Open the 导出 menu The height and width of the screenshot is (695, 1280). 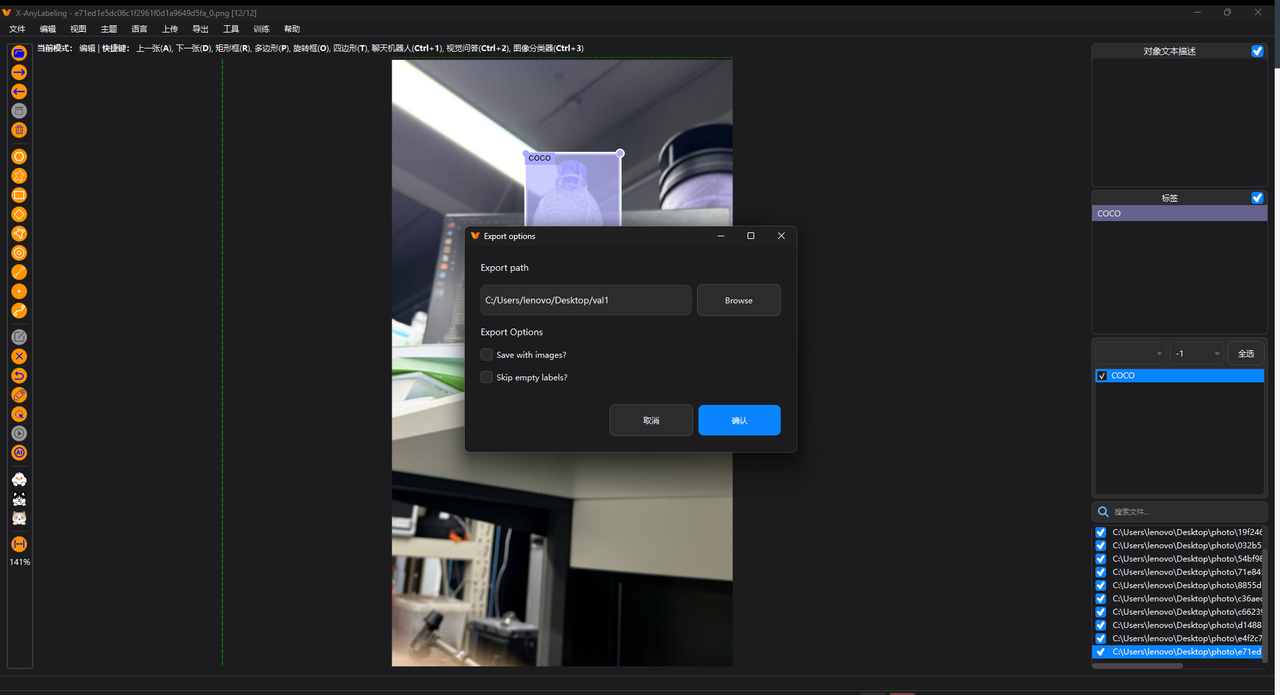[x=200, y=29]
